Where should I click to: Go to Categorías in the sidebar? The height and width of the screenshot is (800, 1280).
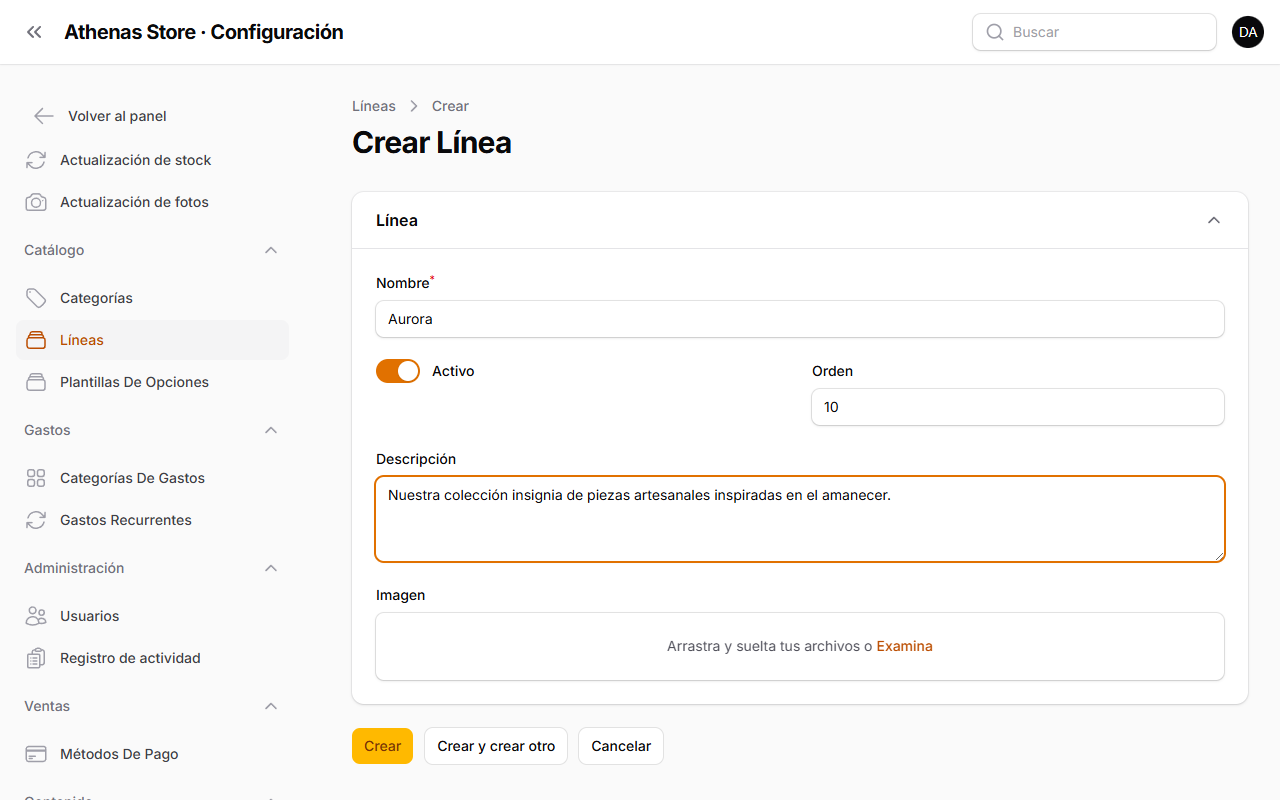[x=152, y=298]
